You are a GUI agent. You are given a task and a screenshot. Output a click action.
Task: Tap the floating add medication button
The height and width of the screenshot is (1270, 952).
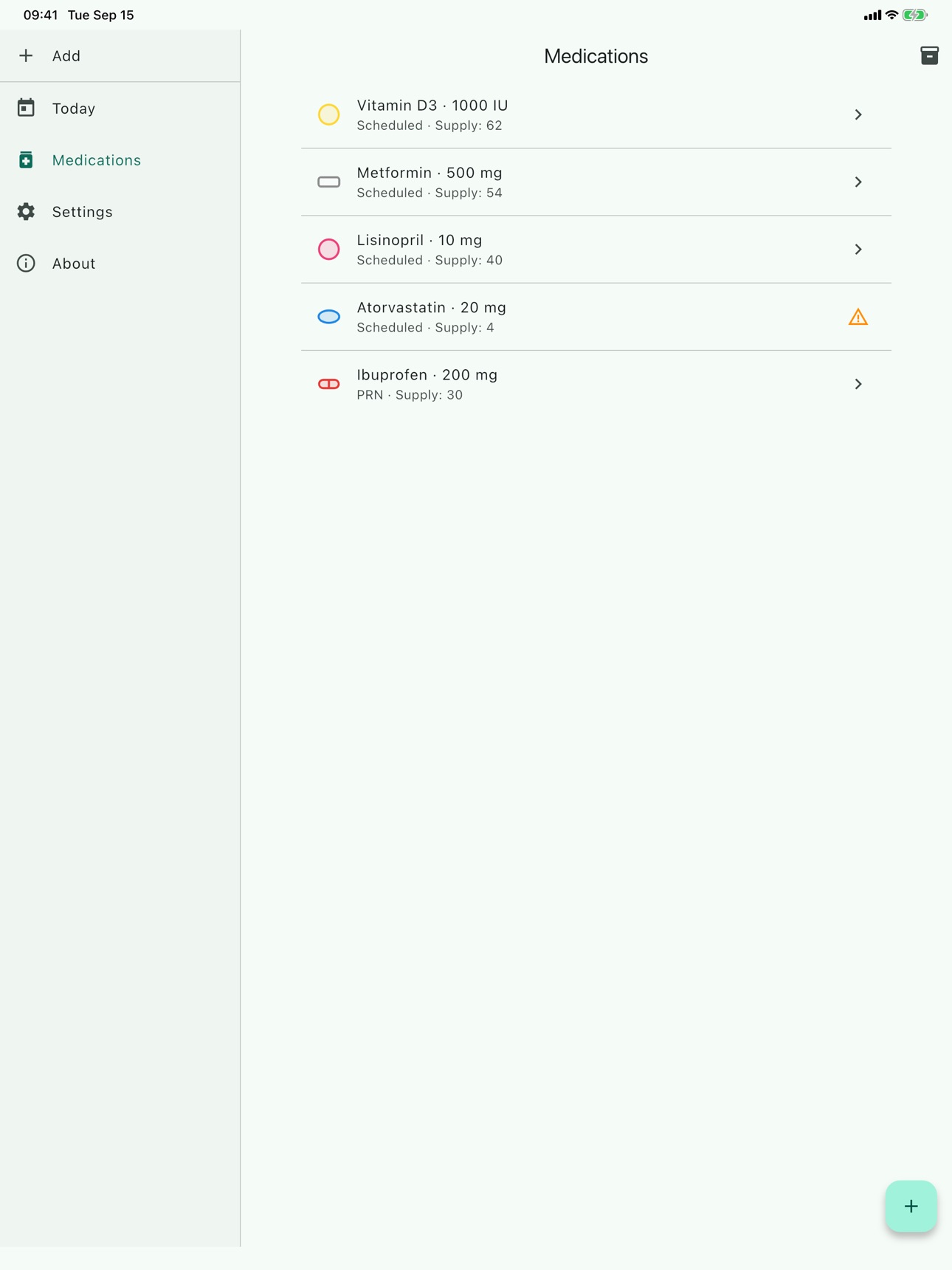click(911, 1206)
